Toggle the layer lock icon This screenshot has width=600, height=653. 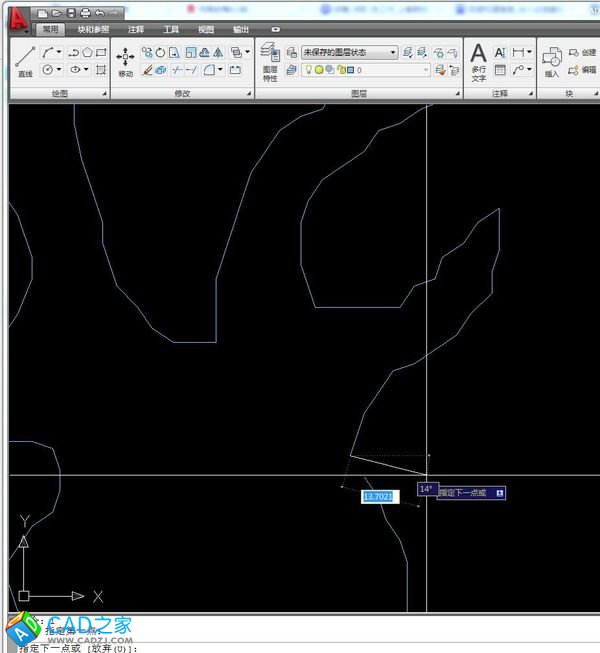click(x=341, y=70)
